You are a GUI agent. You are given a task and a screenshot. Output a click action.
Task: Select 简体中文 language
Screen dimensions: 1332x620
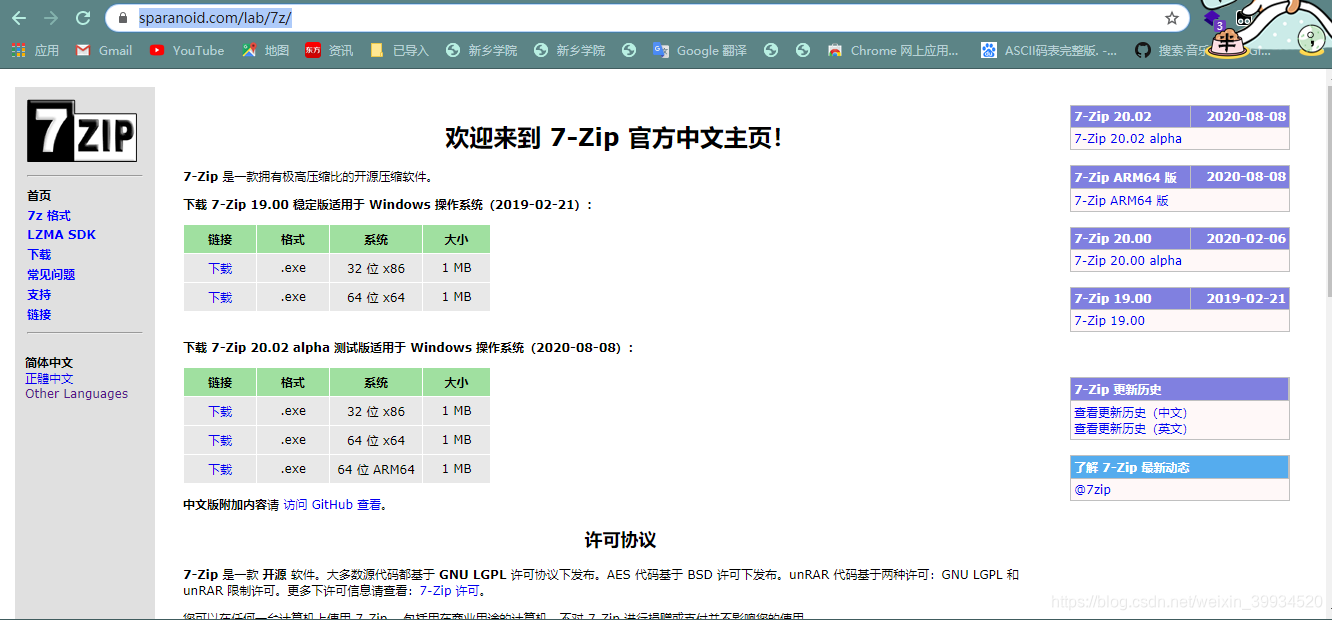pyautogui.click(x=49, y=363)
